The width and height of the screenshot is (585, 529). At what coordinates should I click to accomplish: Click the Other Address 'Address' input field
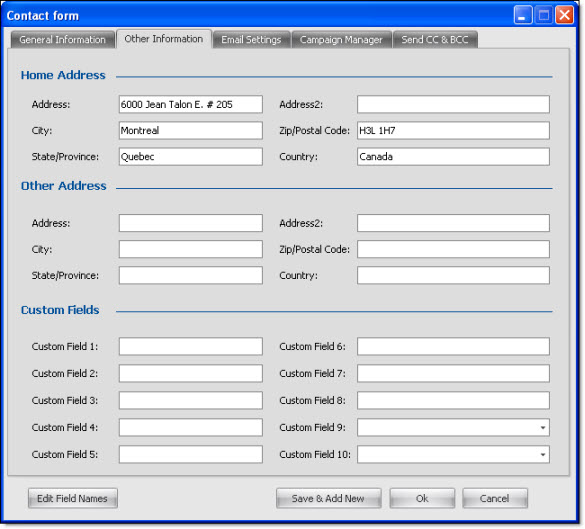(191, 223)
